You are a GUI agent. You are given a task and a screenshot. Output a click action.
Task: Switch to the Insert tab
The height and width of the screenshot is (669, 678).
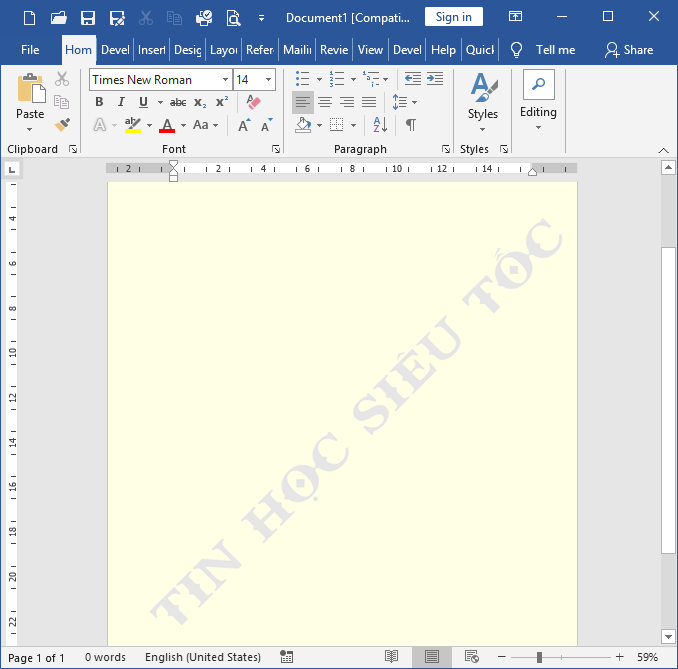pyautogui.click(x=151, y=50)
